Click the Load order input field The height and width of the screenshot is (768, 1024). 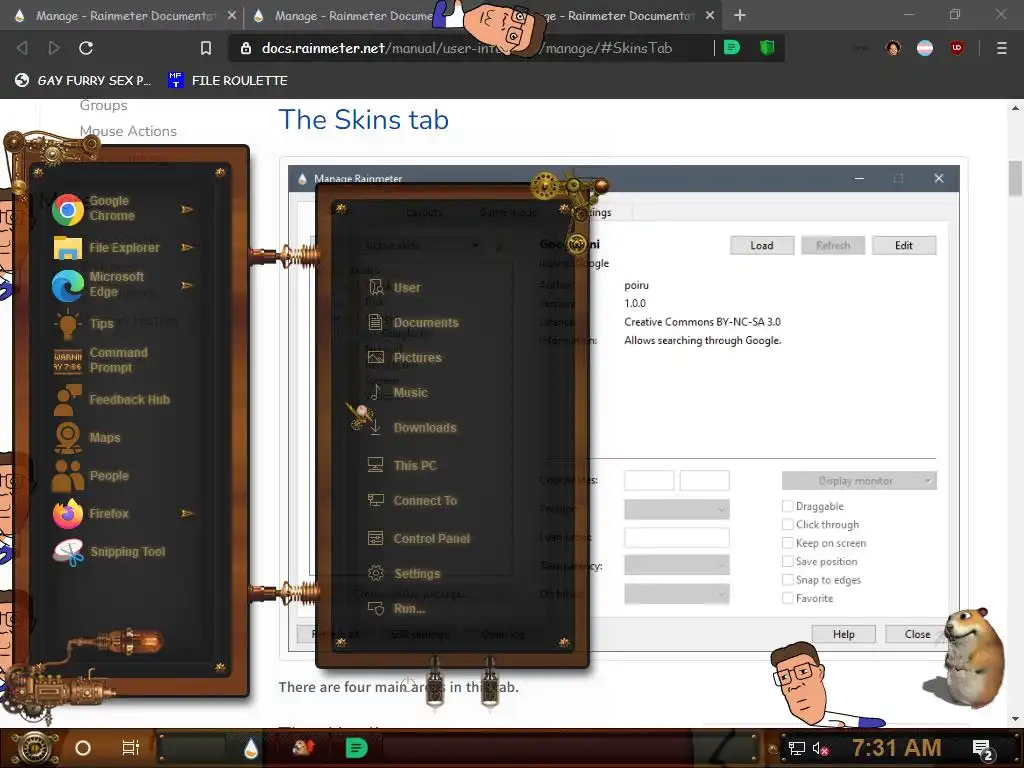point(677,537)
